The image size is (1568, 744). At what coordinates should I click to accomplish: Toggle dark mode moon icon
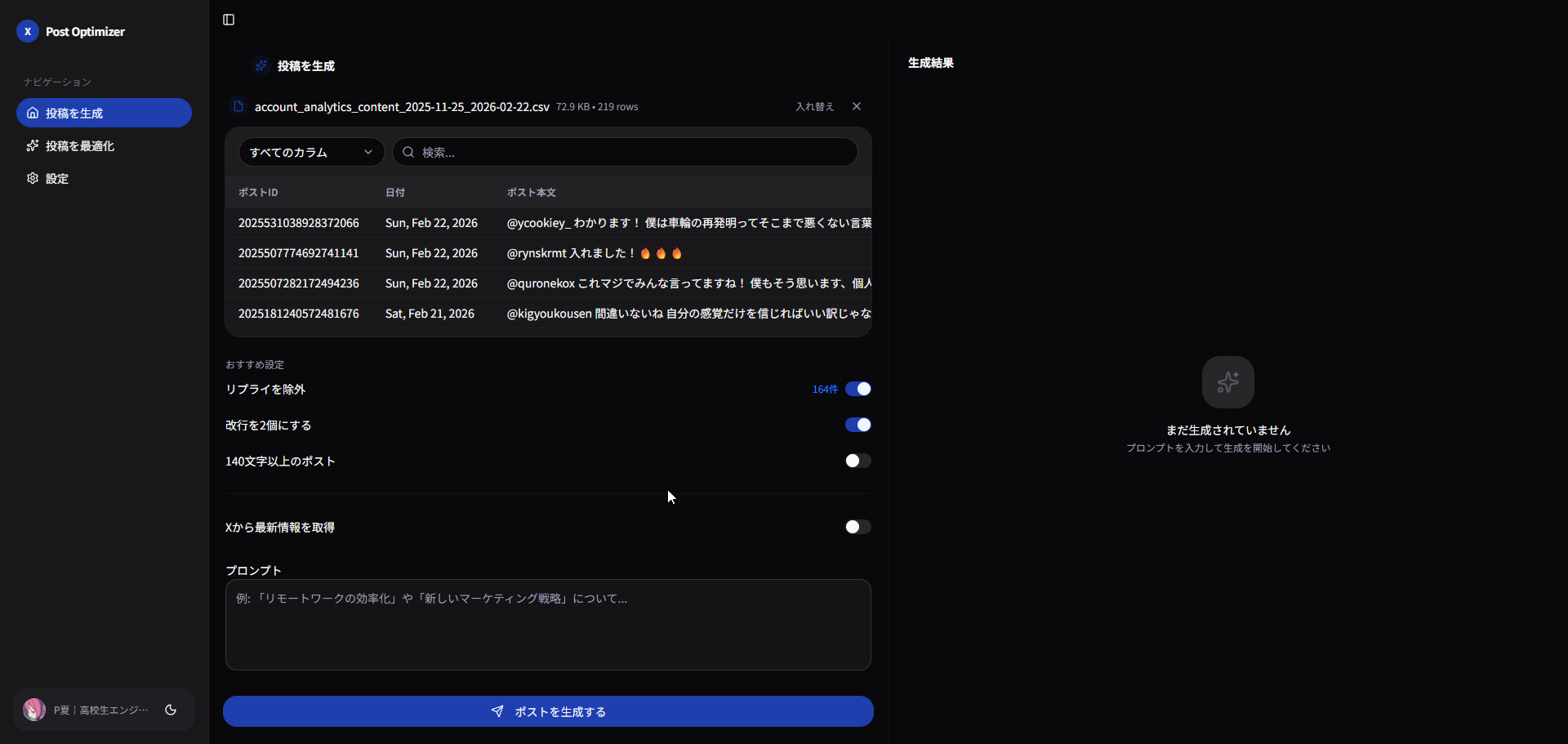171,710
